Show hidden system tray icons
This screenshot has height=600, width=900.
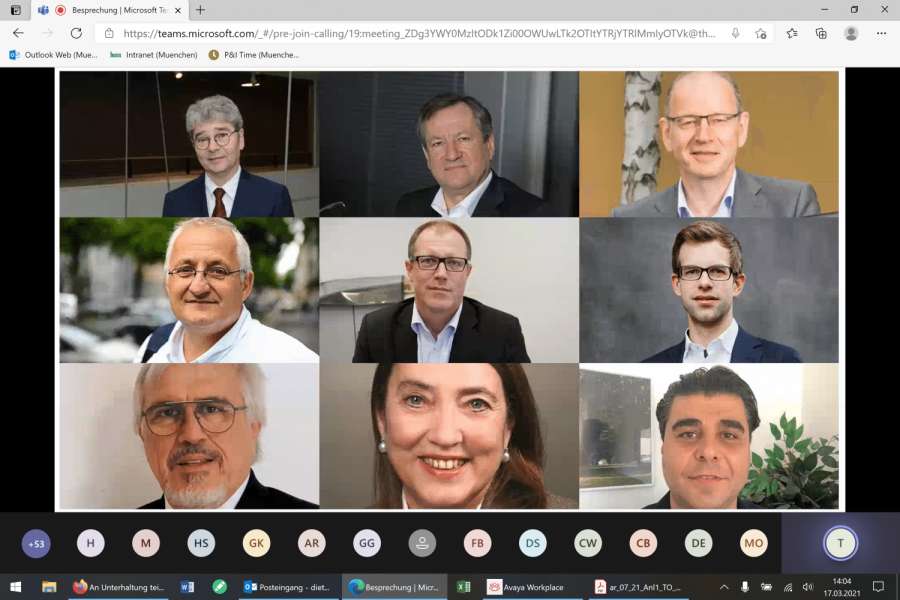724,587
